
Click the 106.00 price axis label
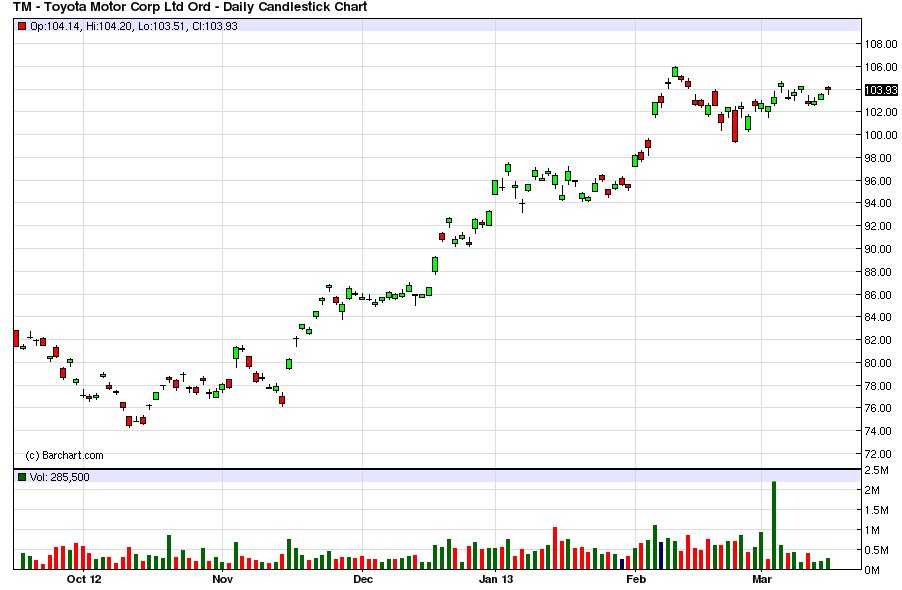(881, 67)
